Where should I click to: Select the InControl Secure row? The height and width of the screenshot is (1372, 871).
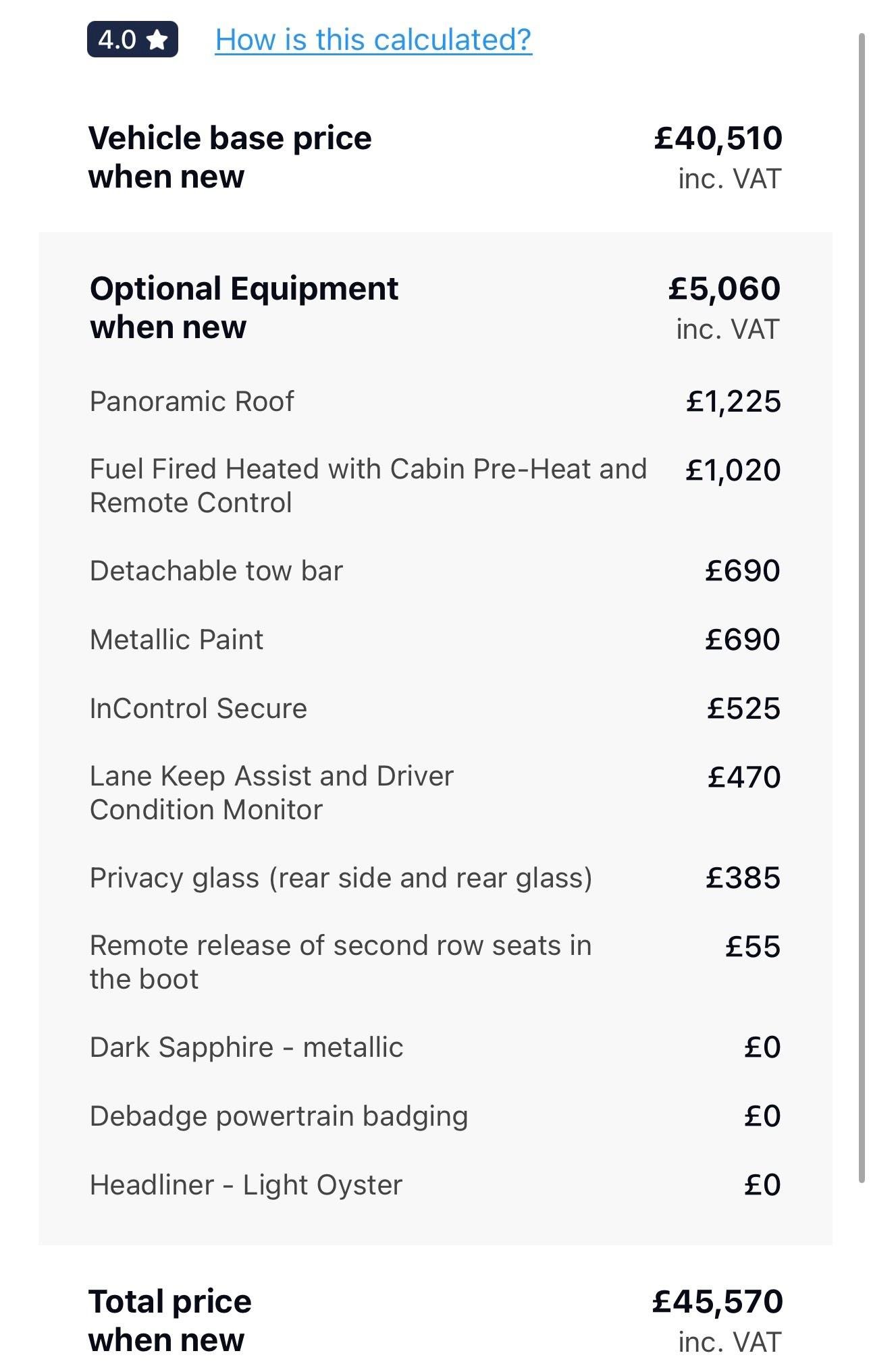(x=435, y=709)
